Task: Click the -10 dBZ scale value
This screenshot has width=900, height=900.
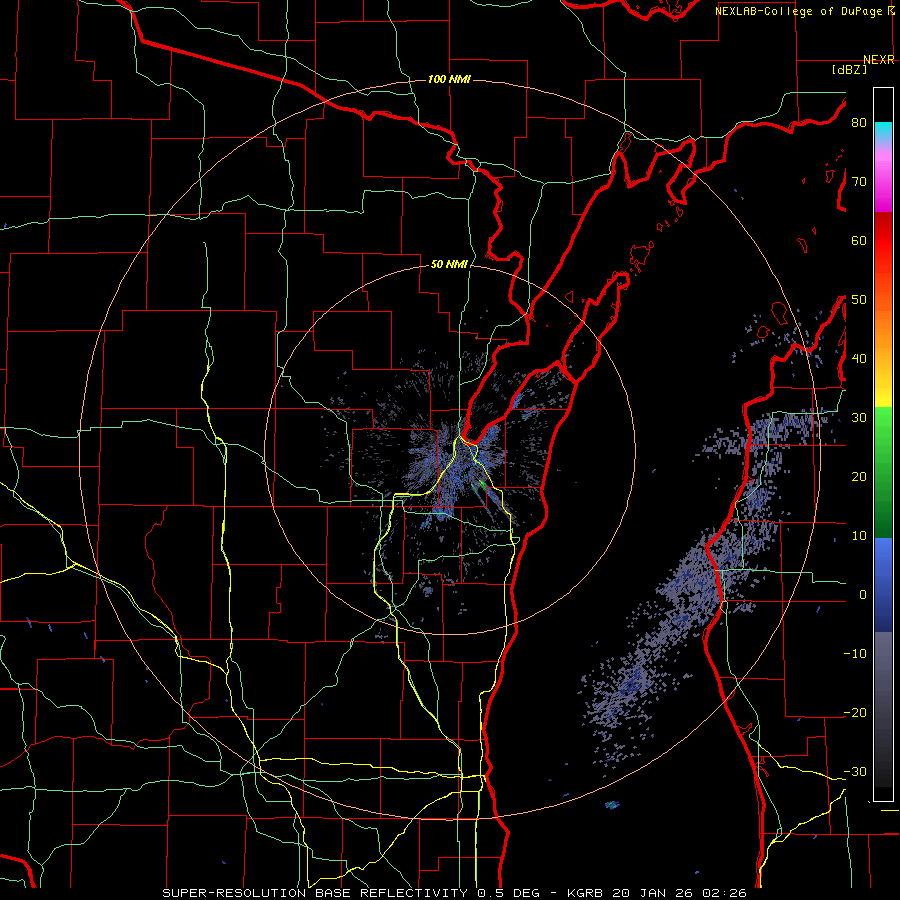Action: coord(855,654)
